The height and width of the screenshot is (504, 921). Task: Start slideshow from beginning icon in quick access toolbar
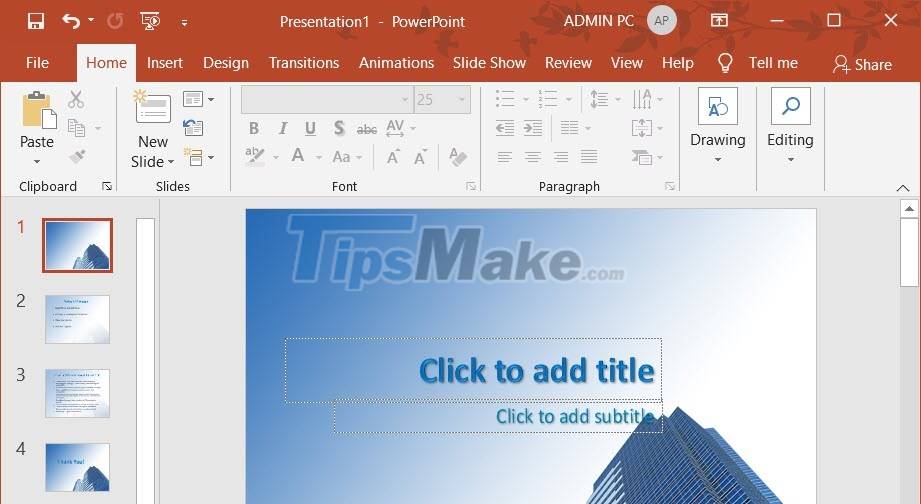(150, 22)
